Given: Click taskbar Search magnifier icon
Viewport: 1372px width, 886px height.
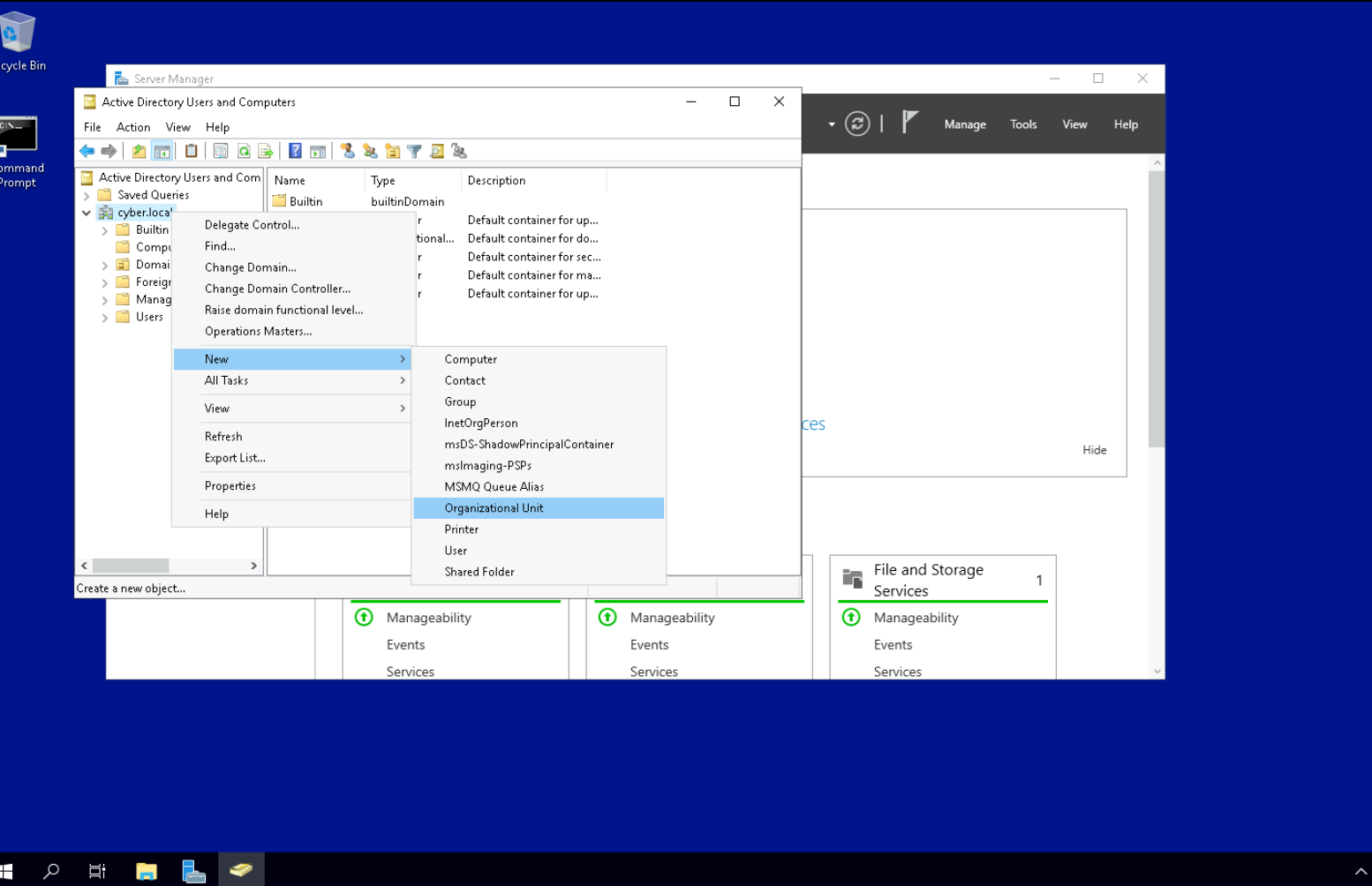Looking at the screenshot, I should tap(51, 871).
